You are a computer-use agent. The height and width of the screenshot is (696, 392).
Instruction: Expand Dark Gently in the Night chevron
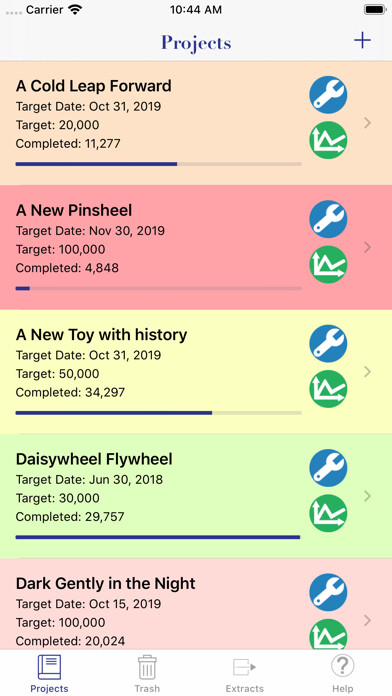click(x=367, y=620)
